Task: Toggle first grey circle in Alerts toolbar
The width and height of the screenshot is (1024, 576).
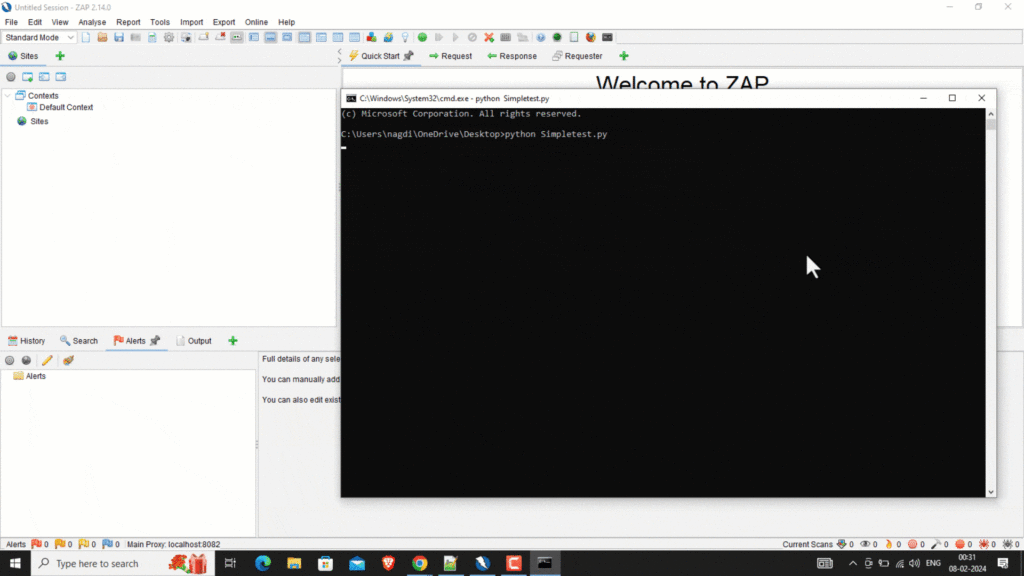Action: click(x=9, y=360)
